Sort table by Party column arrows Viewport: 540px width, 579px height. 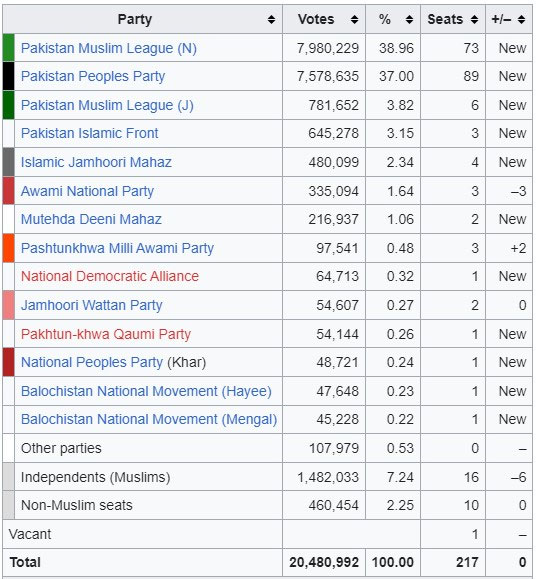tap(271, 19)
